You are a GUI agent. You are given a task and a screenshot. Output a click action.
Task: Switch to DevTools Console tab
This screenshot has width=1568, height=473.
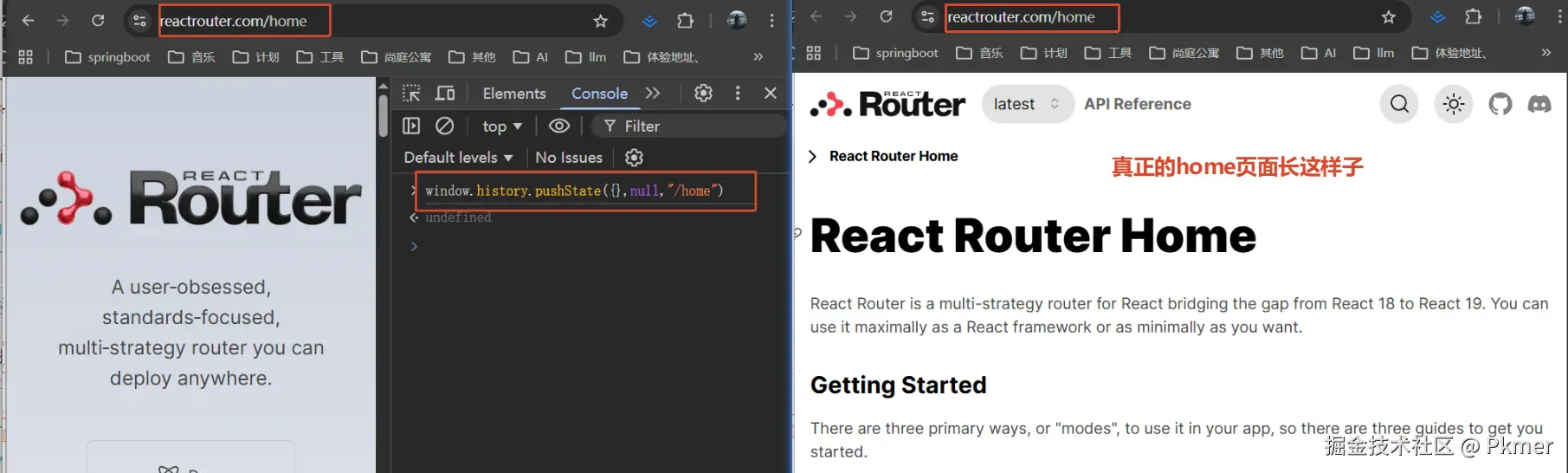click(599, 94)
